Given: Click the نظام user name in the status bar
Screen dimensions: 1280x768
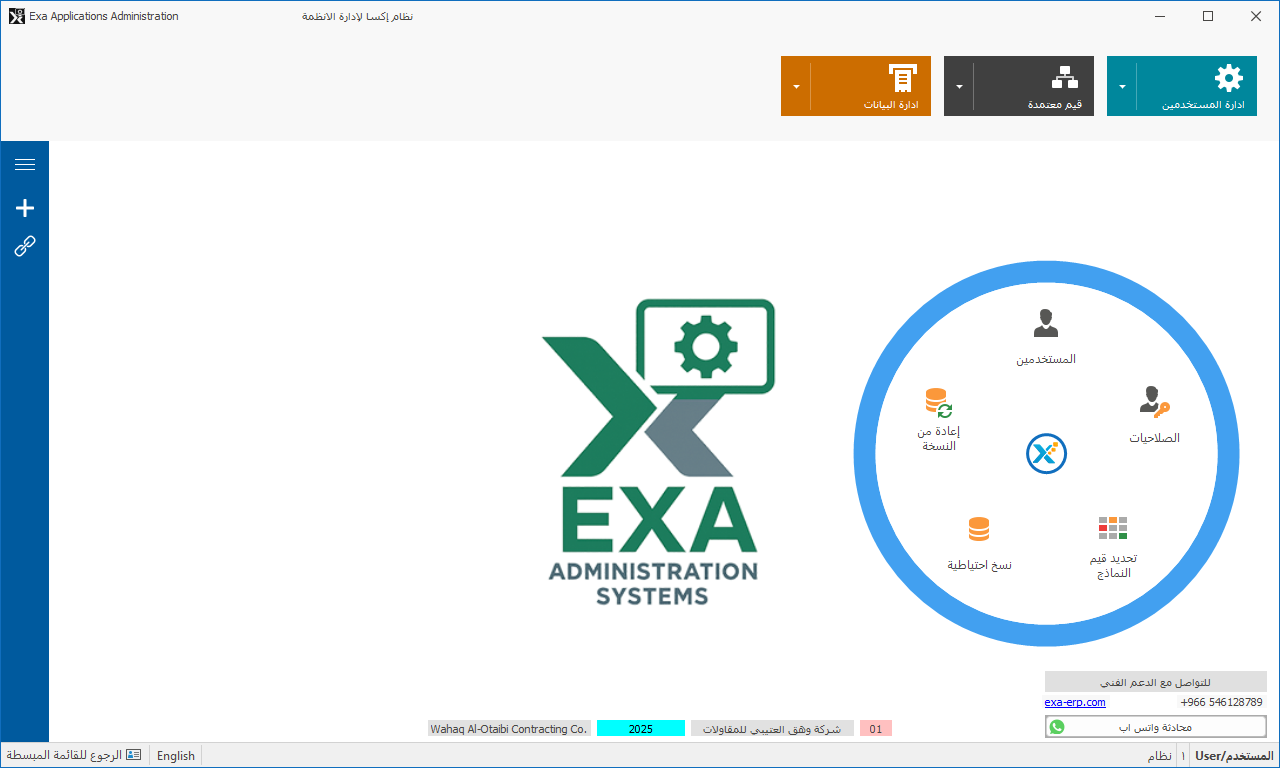Looking at the screenshot, I should [x=1159, y=756].
